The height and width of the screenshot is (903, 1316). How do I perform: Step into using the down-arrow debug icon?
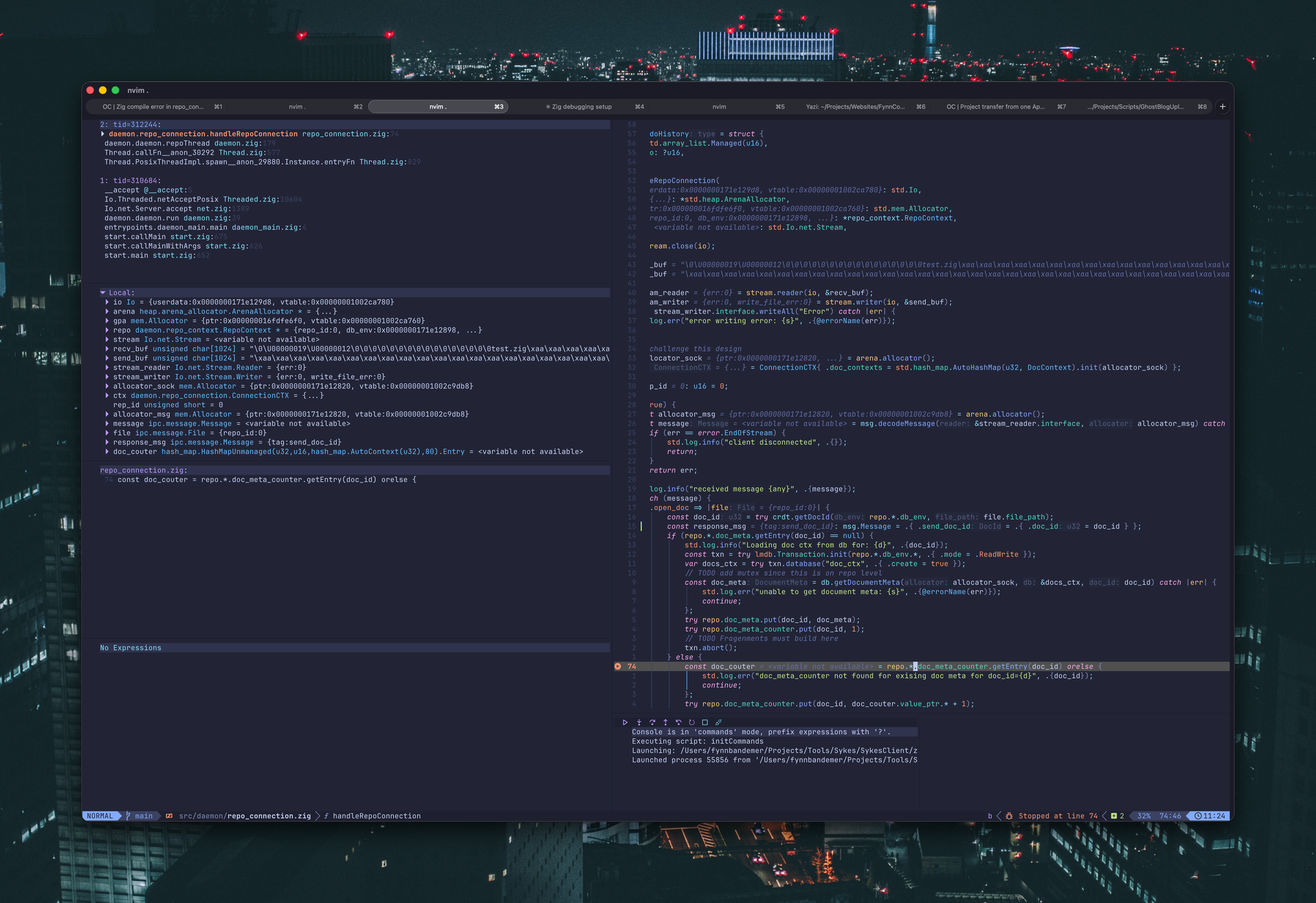pyautogui.click(x=640, y=722)
